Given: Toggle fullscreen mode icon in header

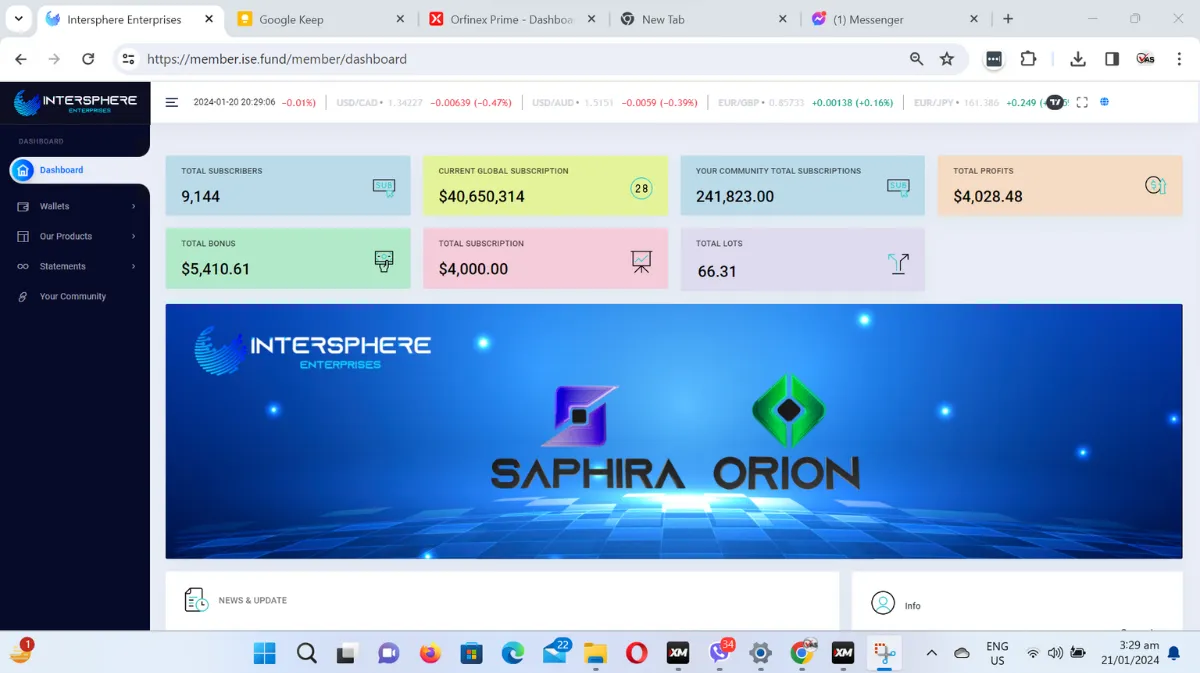Looking at the screenshot, I should pos(1082,102).
